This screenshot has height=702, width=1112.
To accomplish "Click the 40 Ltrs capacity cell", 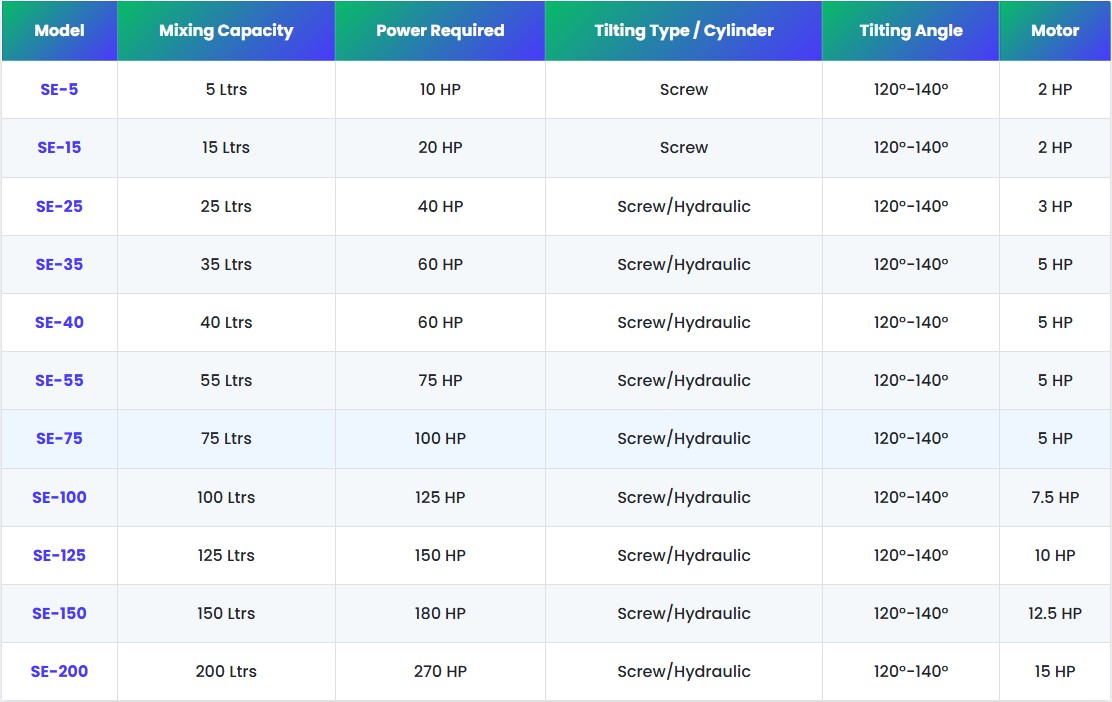I will 226,323.
